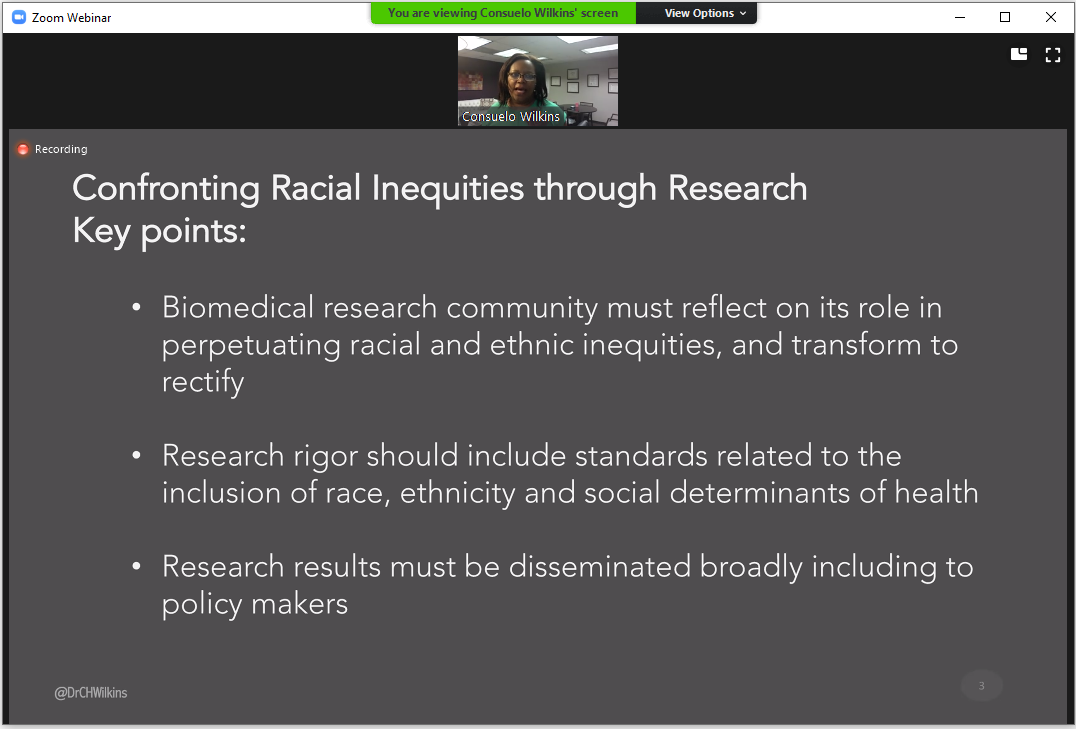Click the slide number 3 badge

[x=981, y=686]
